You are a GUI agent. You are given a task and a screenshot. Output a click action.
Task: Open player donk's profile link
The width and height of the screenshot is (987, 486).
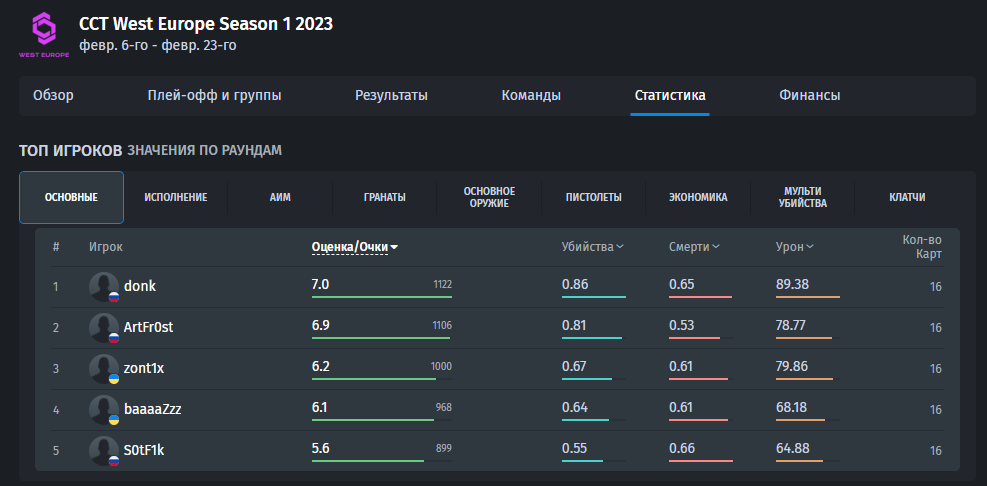coord(140,286)
